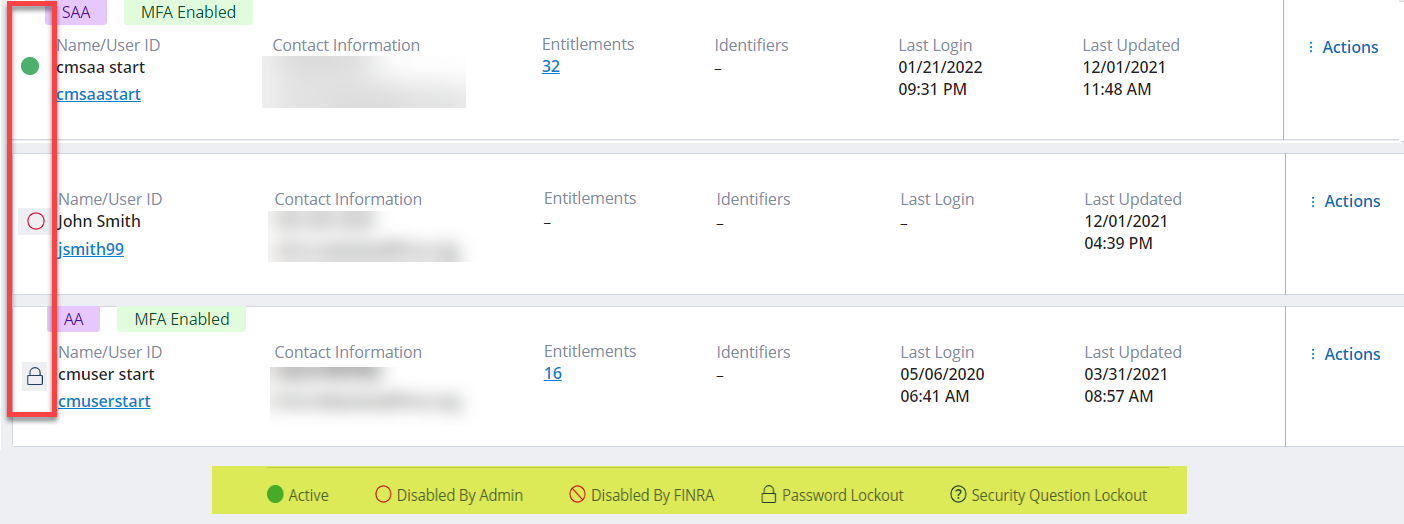Click password lockout icon for cmuser start
The image size is (1404, 524).
pyautogui.click(x=35, y=376)
